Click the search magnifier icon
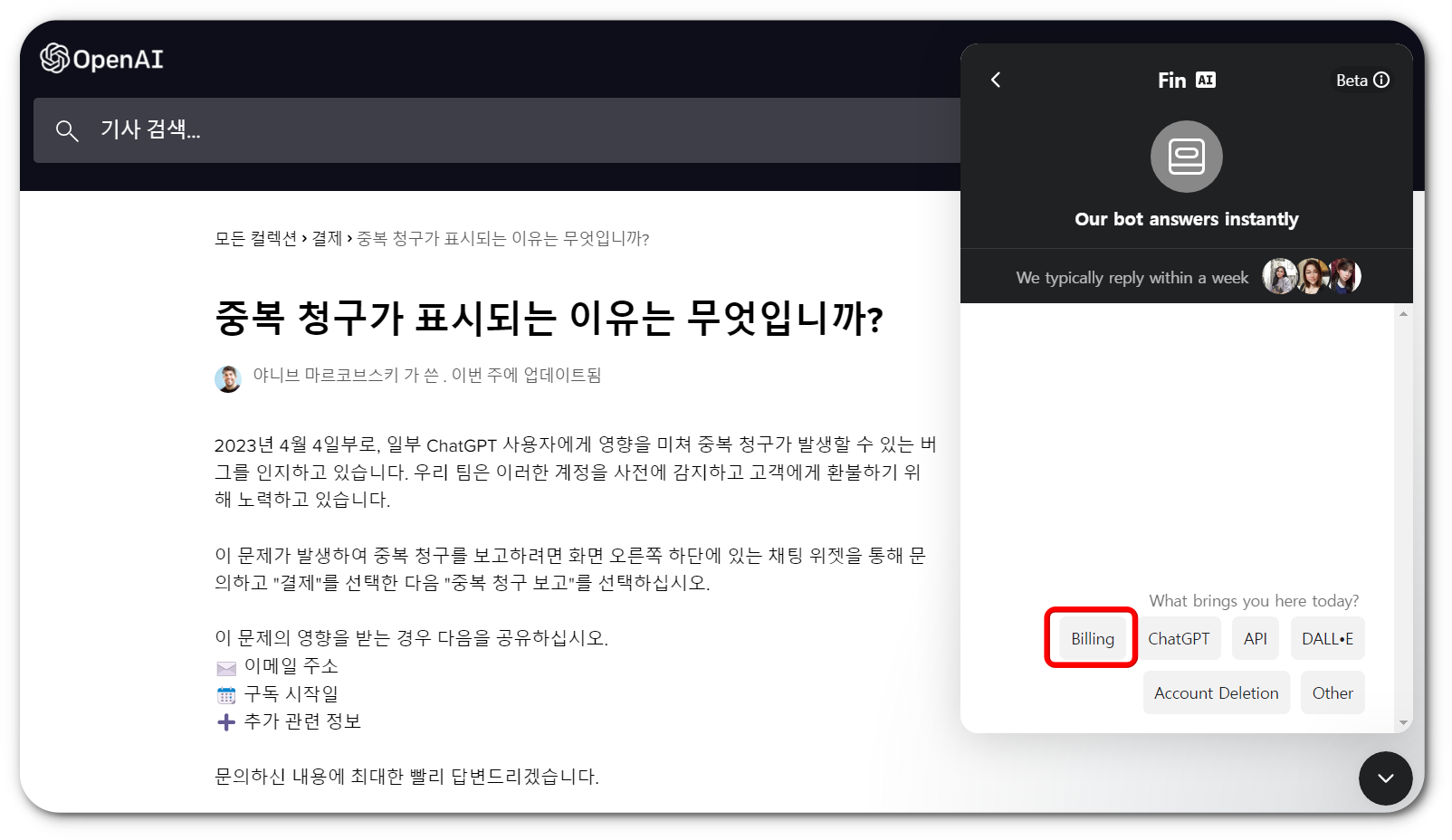The width and height of the screenshot is (1452, 840). (67, 130)
